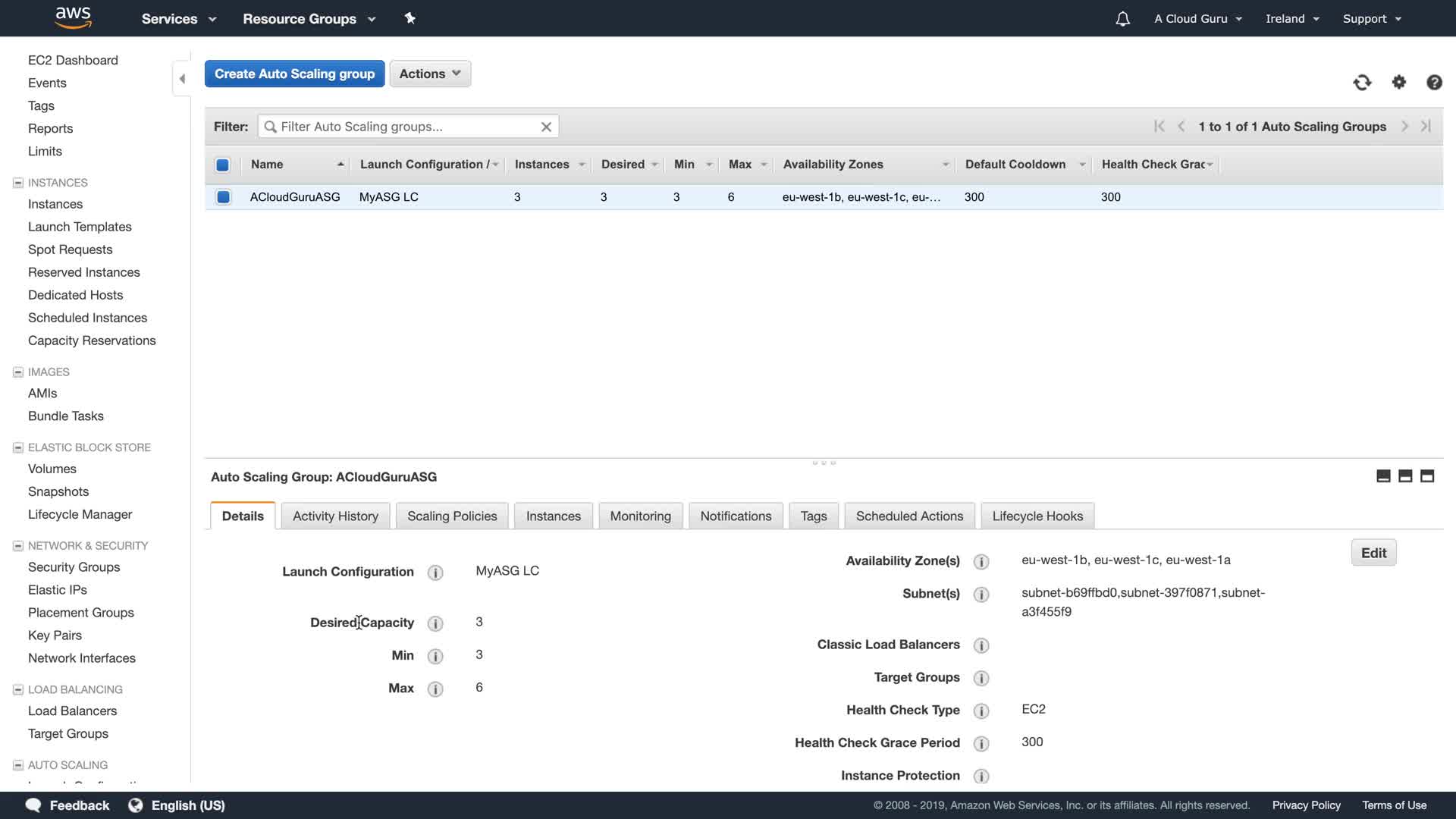Maximize details pane with the rightmost layout icon

(1426, 476)
